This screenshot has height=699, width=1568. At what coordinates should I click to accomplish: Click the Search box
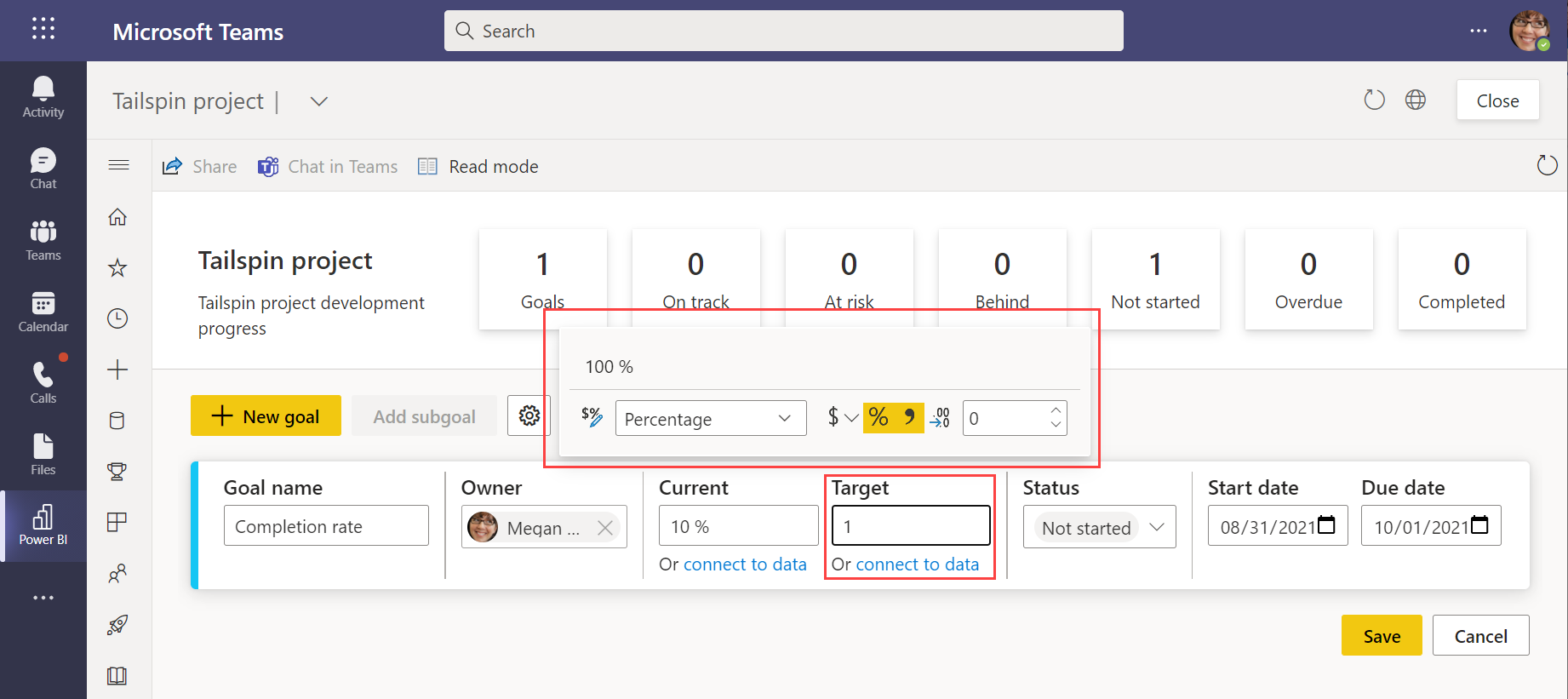click(x=784, y=31)
